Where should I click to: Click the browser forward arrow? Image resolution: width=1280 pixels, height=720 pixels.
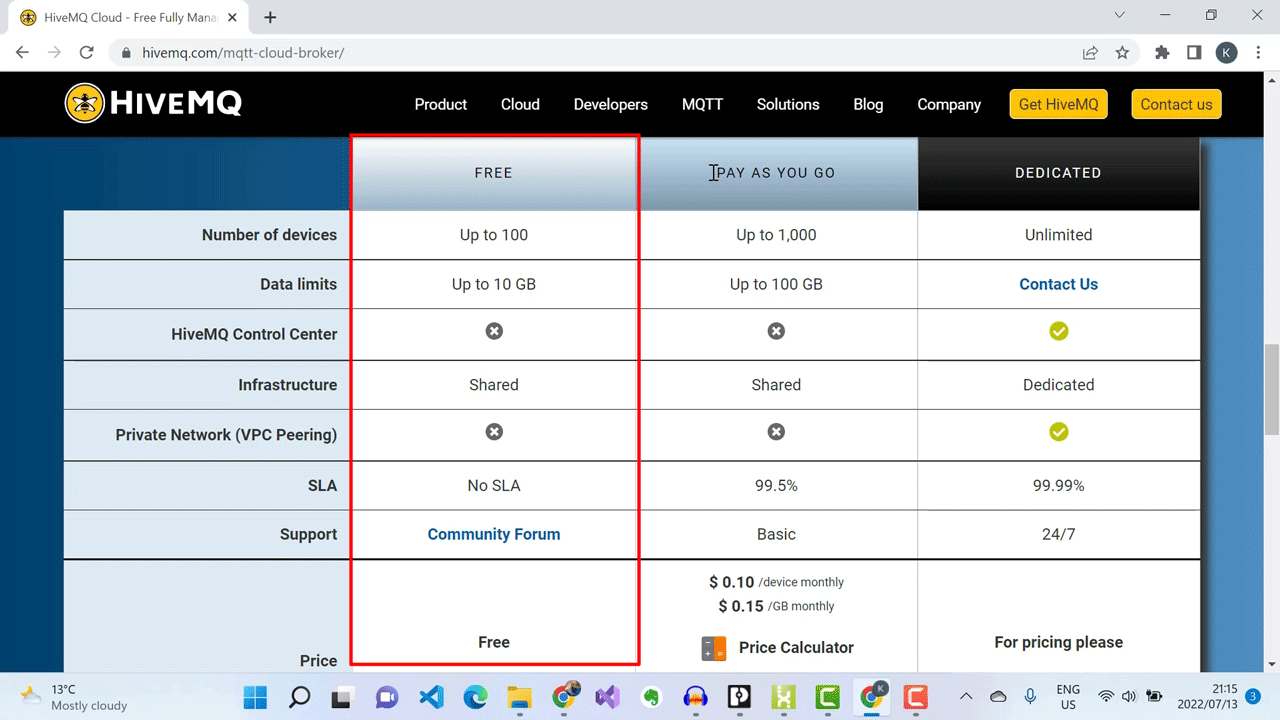point(55,52)
